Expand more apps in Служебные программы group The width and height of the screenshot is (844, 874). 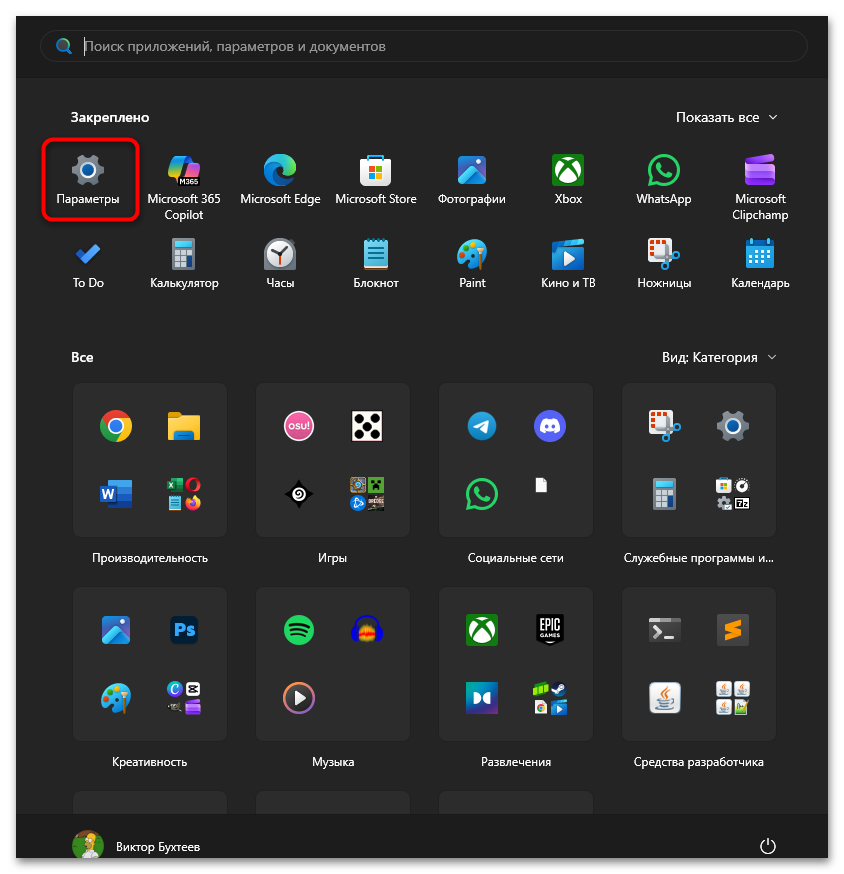[733, 494]
